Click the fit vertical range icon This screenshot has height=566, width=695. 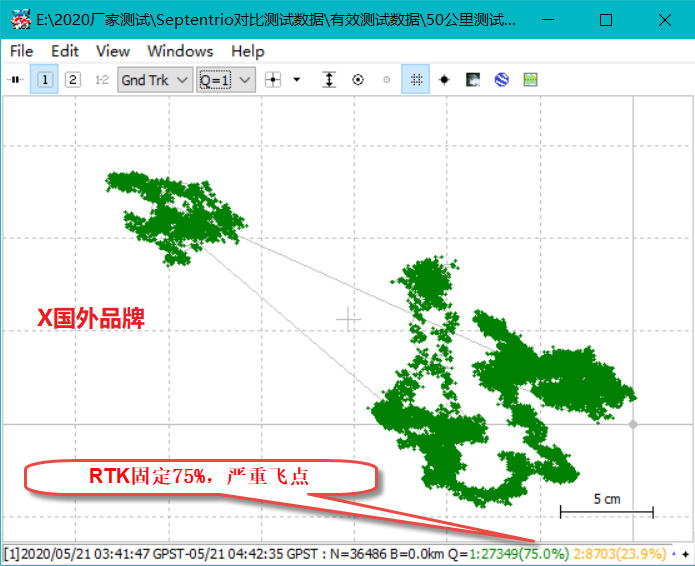click(x=329, y=80)
